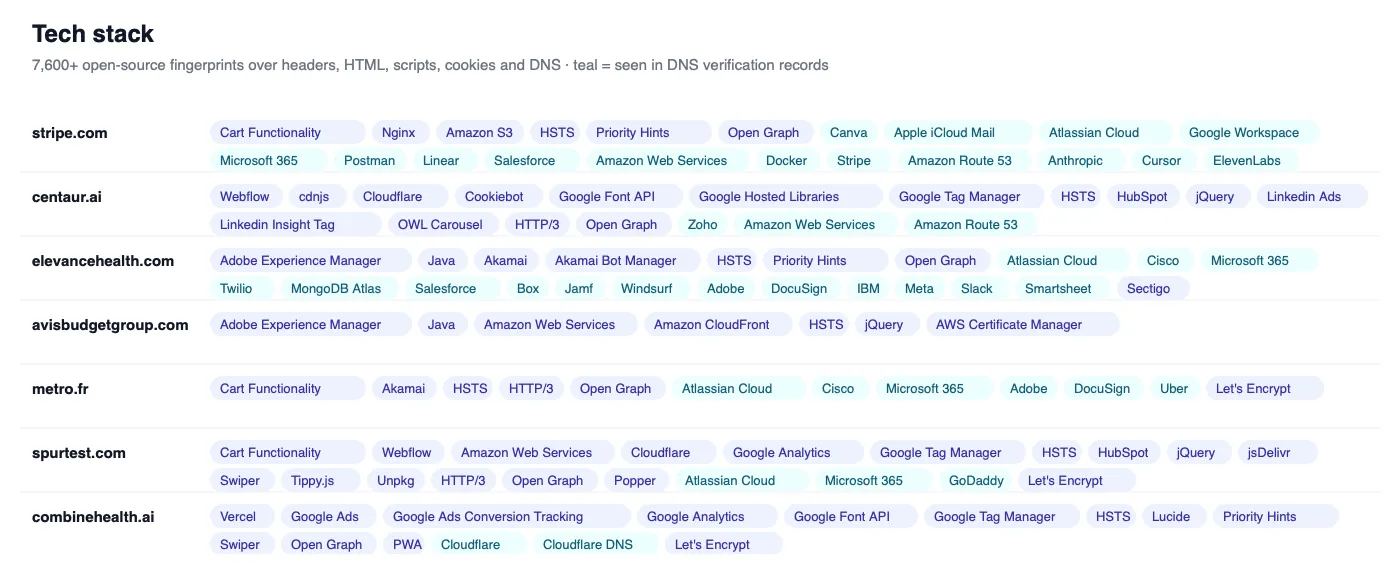Viewport: 1400px width, 578px height.
Task: Select the jsDelivr tag
Action: [x=1278, y=453]
